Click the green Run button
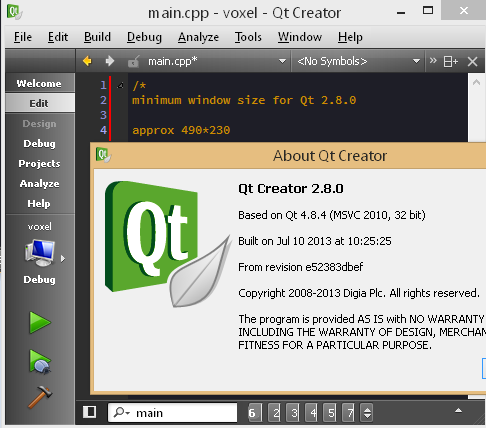Viewport: 486px width, 428px height. 40,322
